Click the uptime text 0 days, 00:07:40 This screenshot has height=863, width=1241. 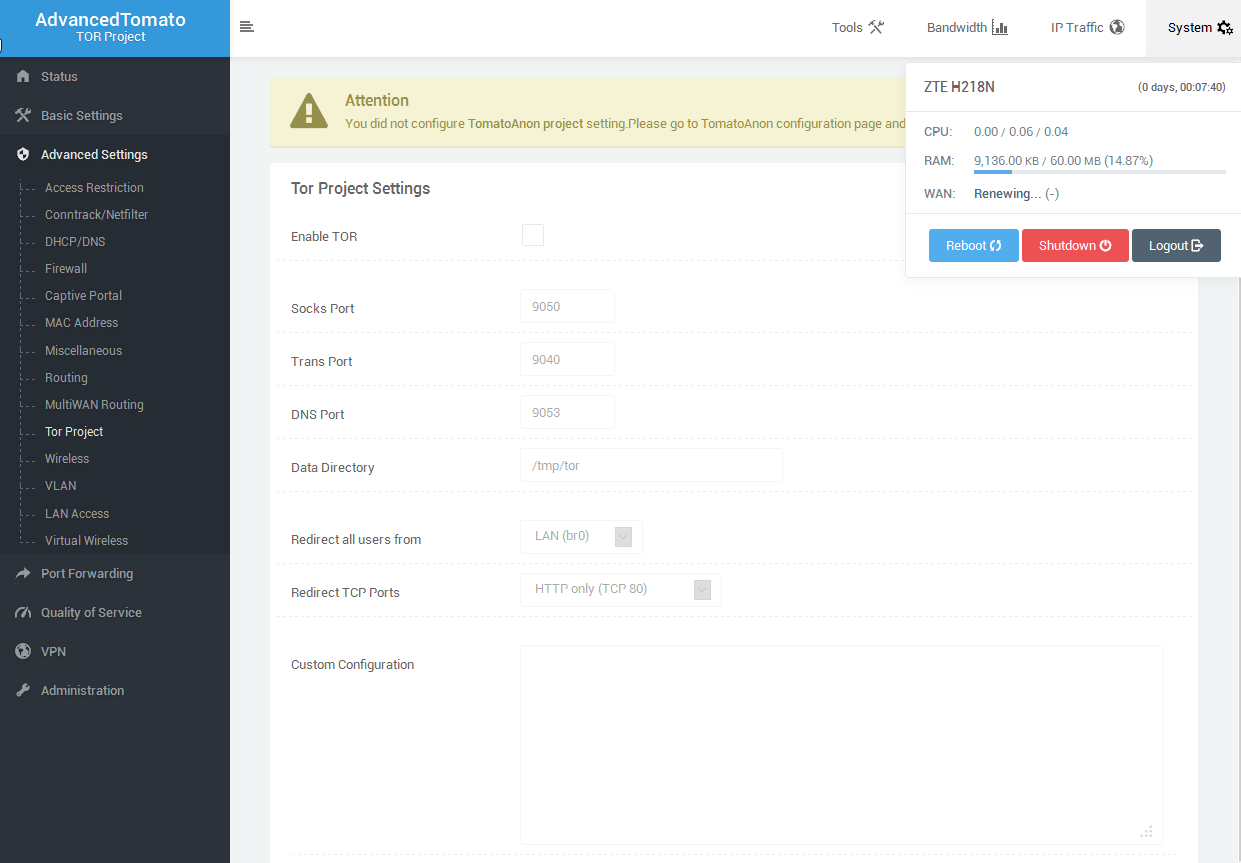[x=1181, y=87]
